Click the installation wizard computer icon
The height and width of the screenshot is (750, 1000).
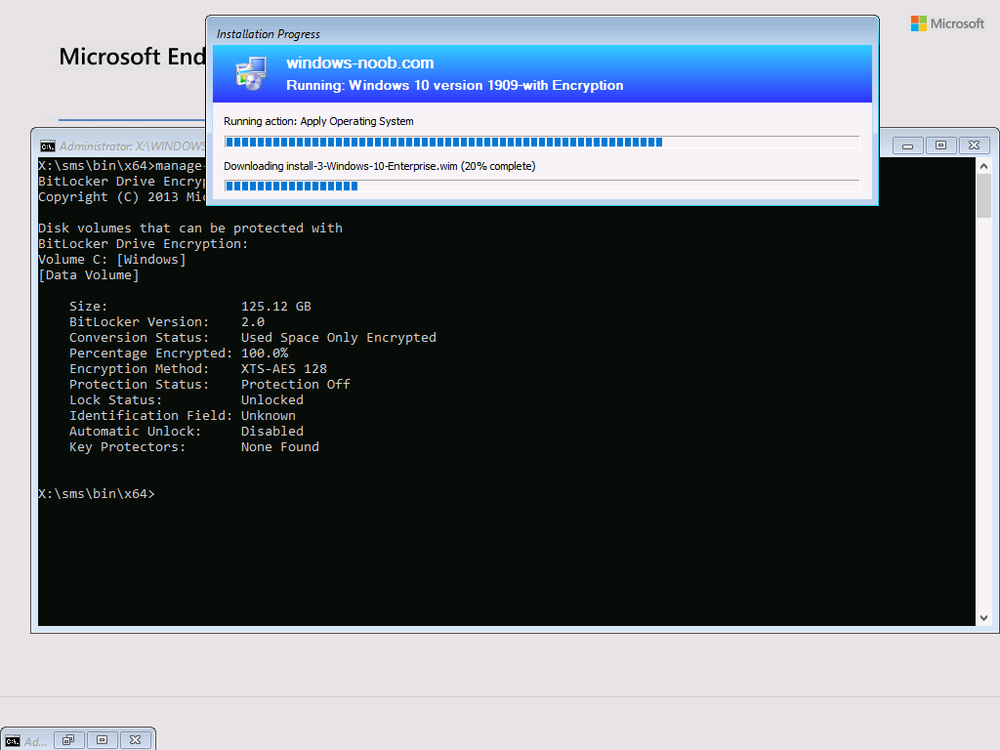pos(251,74)
